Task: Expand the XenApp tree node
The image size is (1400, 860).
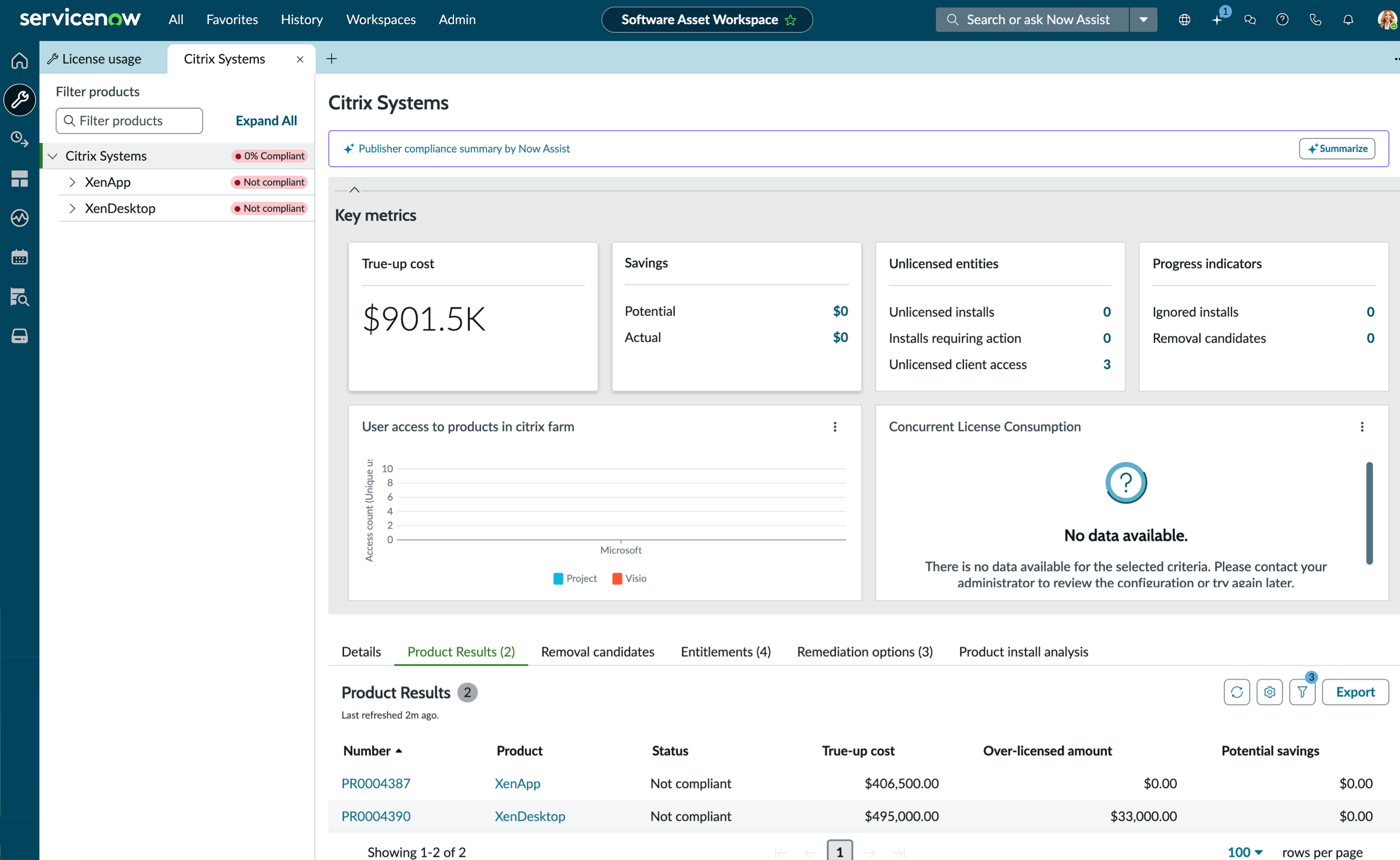Action: pyautogui.click(x=72, y=182)
